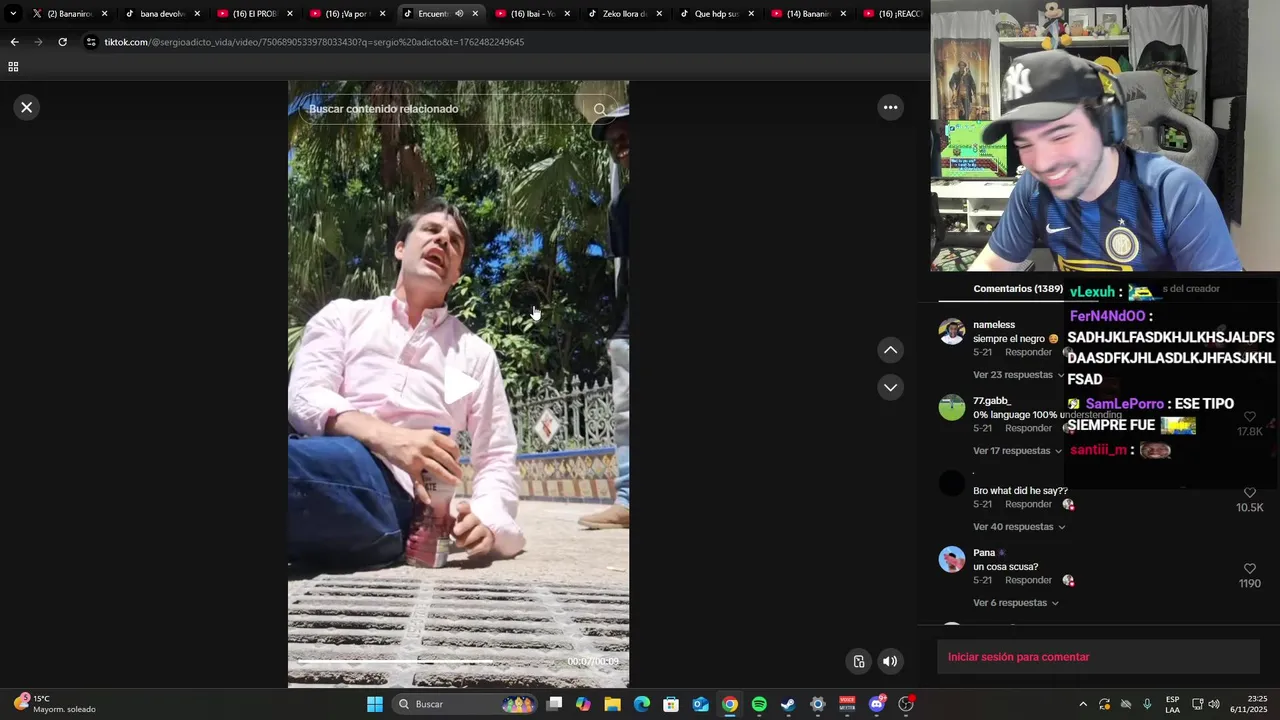Screen dimensions: 1280x720
Task: Close the TikTok video viewer with the X
Action: point(27,107)
